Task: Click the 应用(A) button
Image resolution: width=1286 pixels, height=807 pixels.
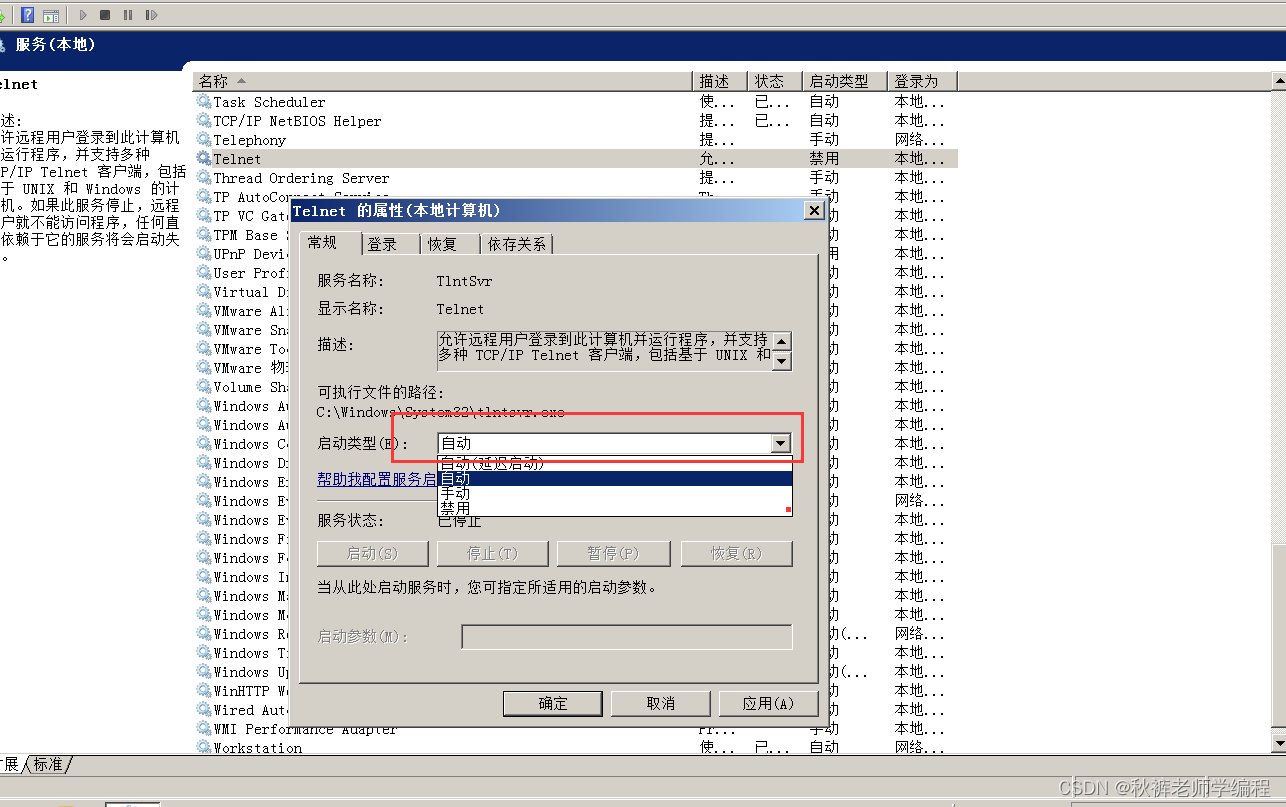Action: (768, 703)
